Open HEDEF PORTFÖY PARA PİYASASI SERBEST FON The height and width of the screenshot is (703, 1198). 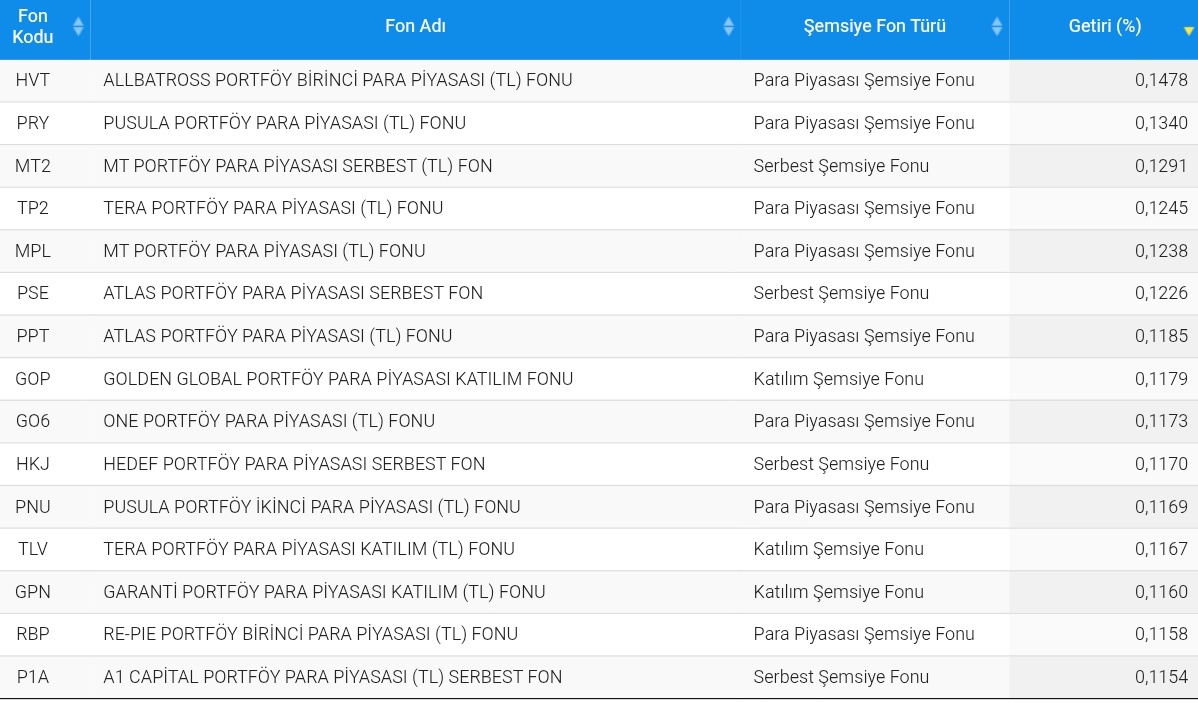point(294,463)
